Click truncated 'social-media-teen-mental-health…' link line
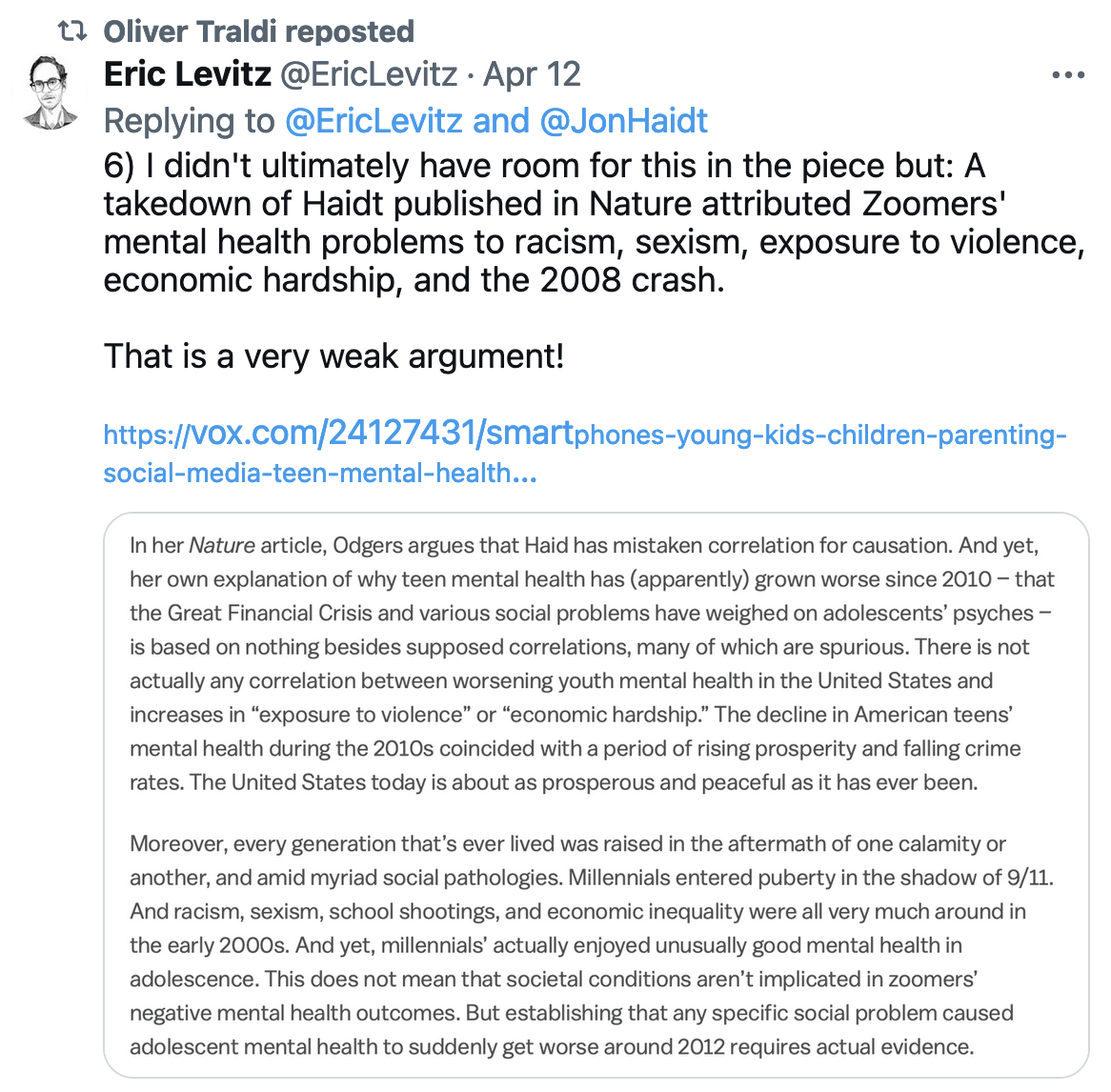The image size is (1111, 1092). [320, 473]
